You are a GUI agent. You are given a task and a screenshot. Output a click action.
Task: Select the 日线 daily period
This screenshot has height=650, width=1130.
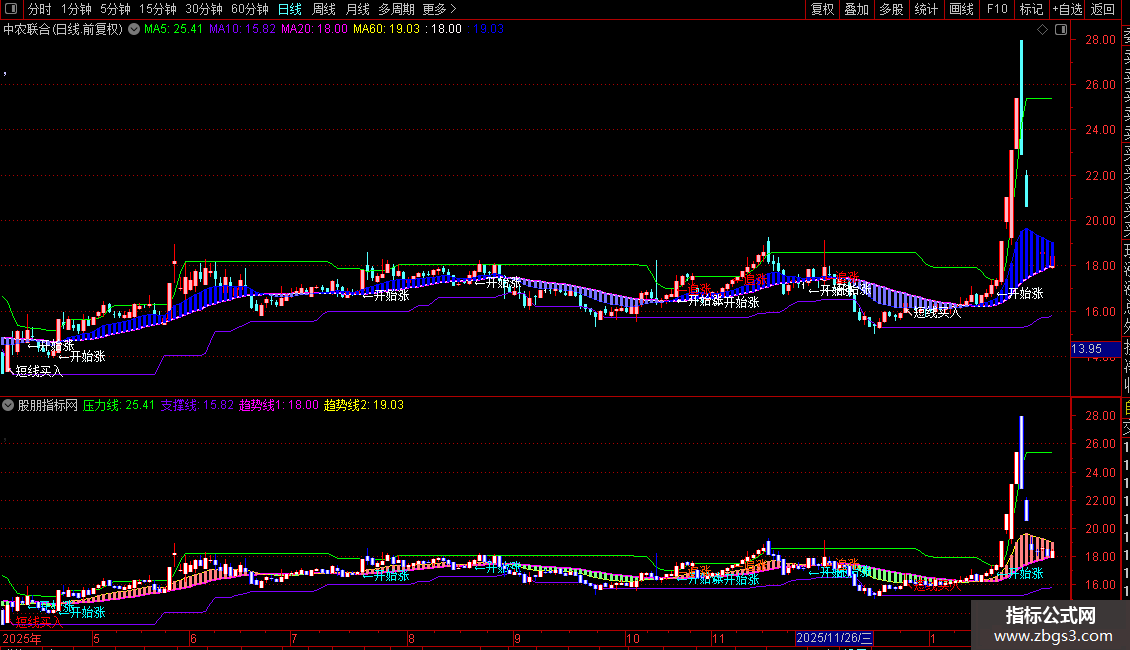[289, 9]
